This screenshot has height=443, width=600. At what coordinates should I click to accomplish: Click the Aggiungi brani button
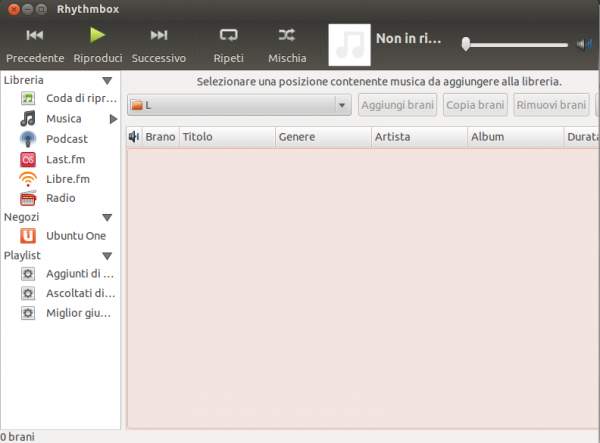point(398,105)
